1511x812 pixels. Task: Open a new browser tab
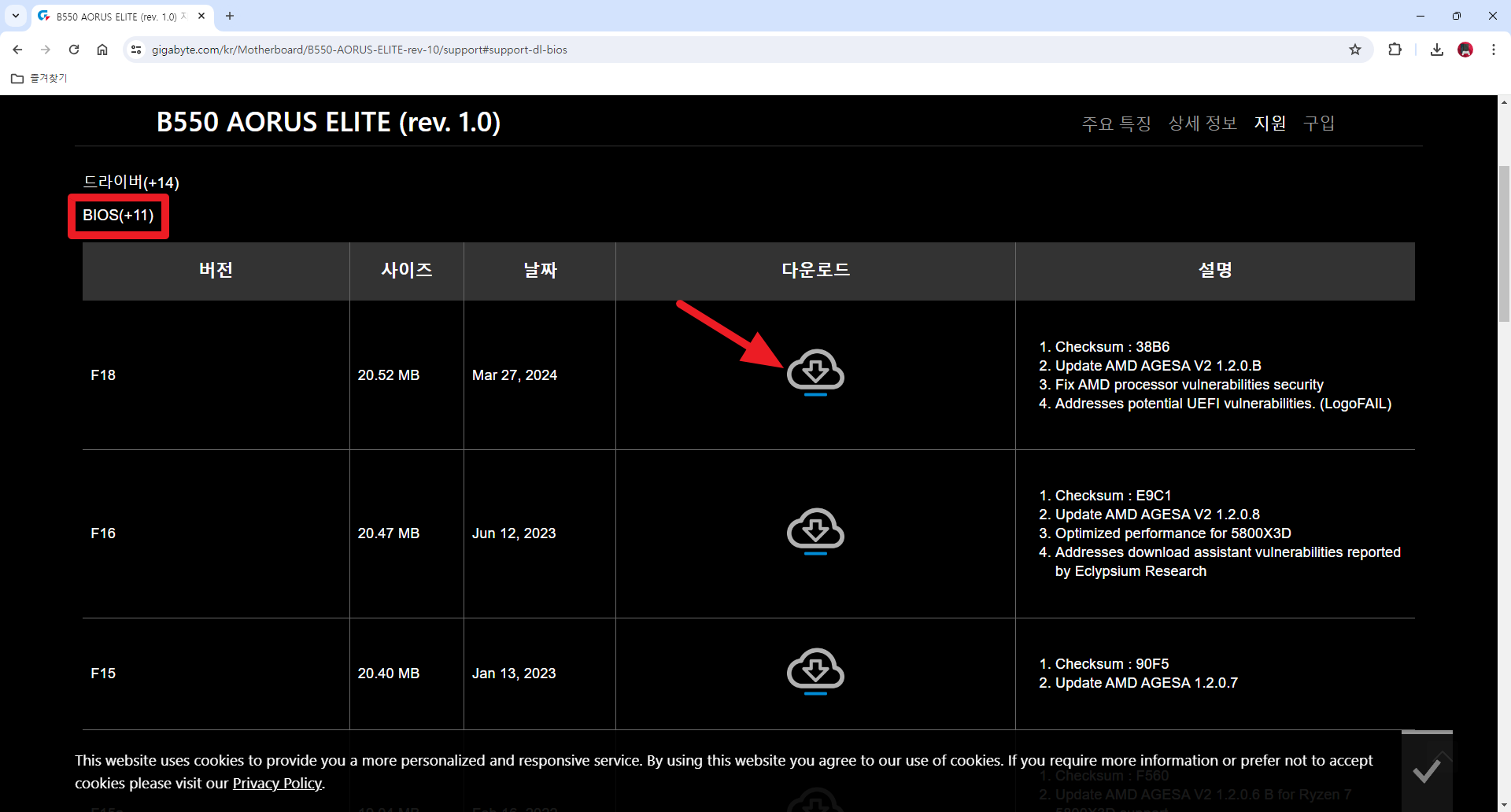pyautogui.click(x=230, y=16)
